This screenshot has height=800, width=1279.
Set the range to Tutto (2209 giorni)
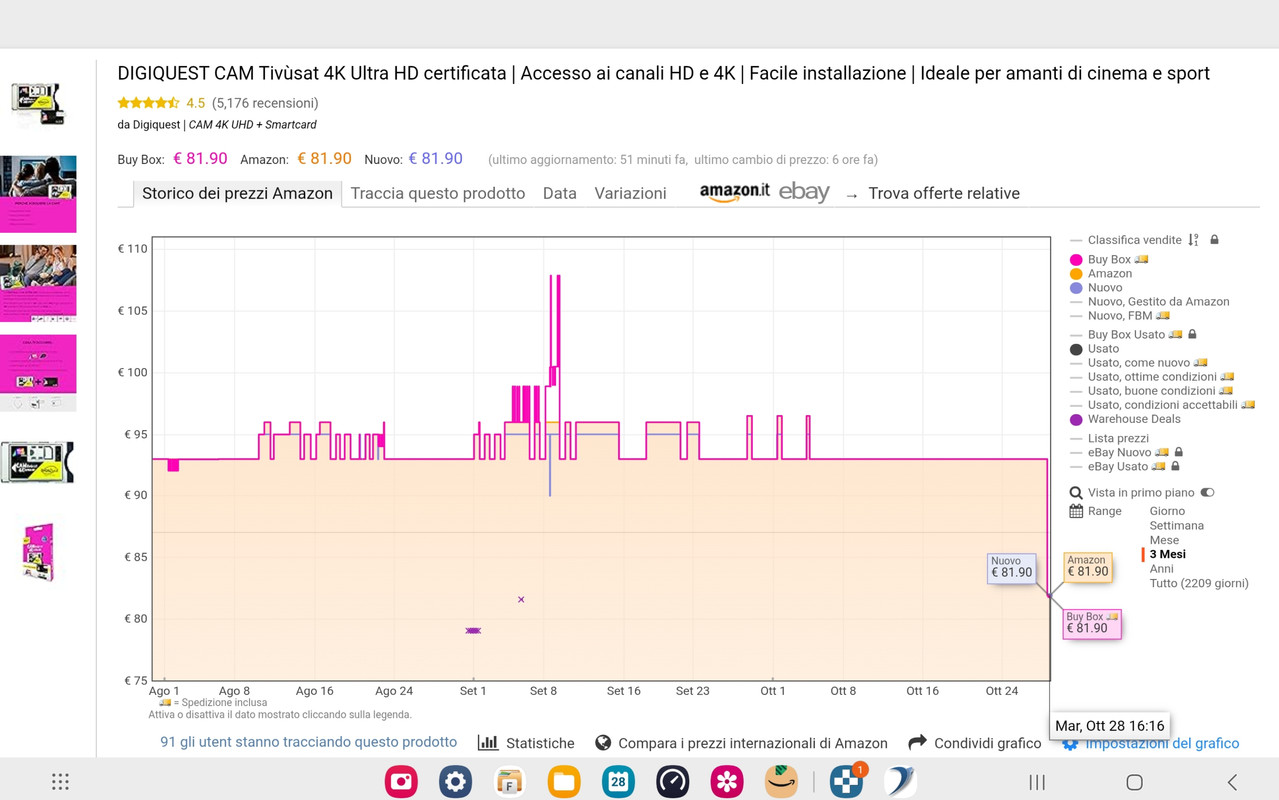[1199, 583]
